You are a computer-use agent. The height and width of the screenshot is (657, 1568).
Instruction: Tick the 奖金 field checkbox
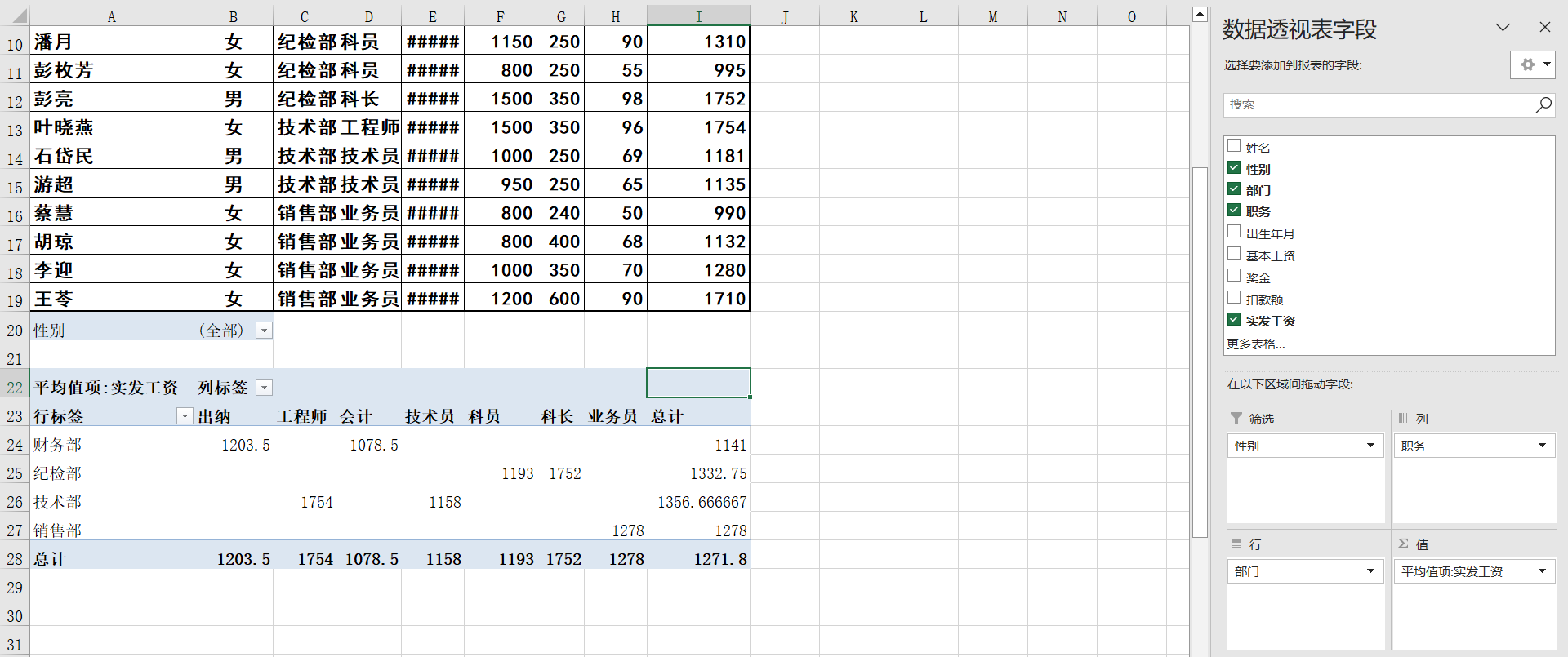click(1234, 276)
